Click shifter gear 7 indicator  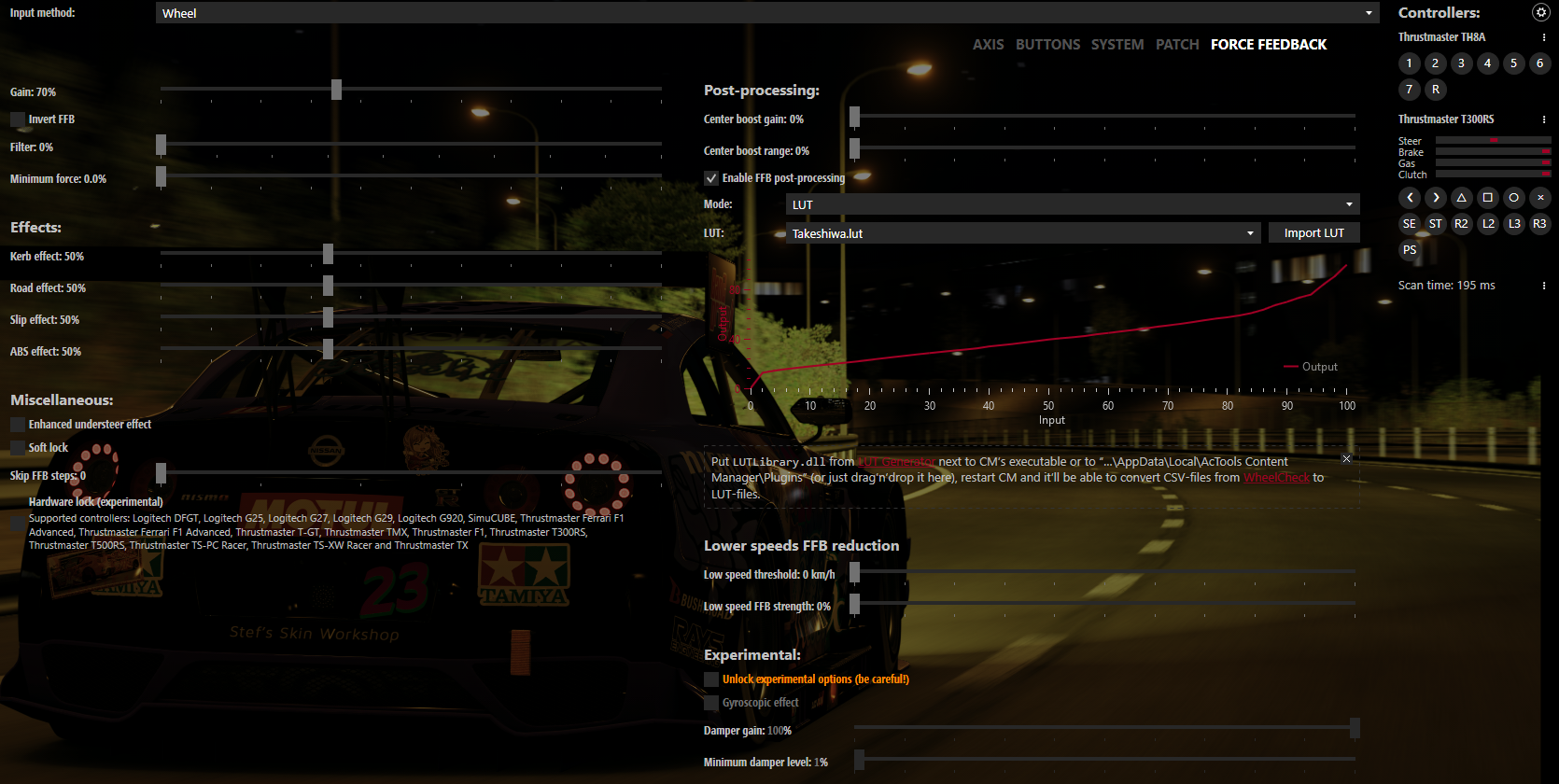(x=1410, y=90)
